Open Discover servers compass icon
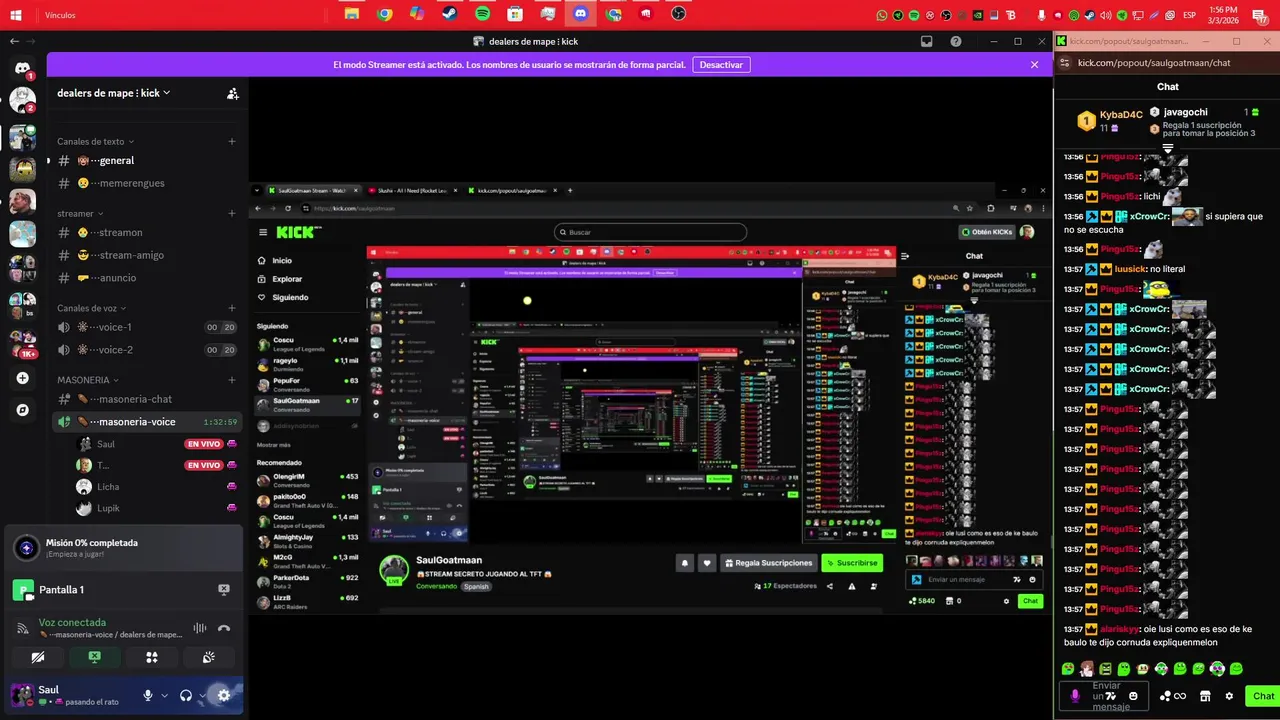Screen dimensions: 1280x720 click(22, 410)
